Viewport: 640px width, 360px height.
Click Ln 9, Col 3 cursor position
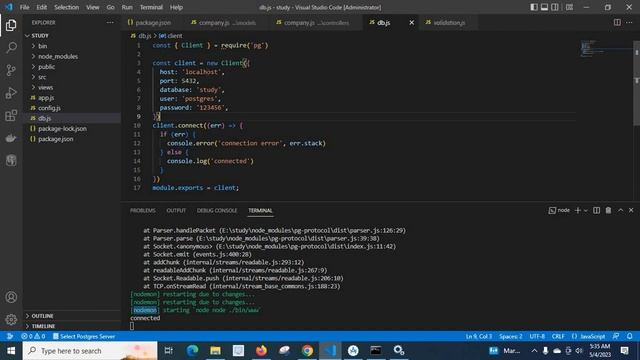[x=479, y=336]
